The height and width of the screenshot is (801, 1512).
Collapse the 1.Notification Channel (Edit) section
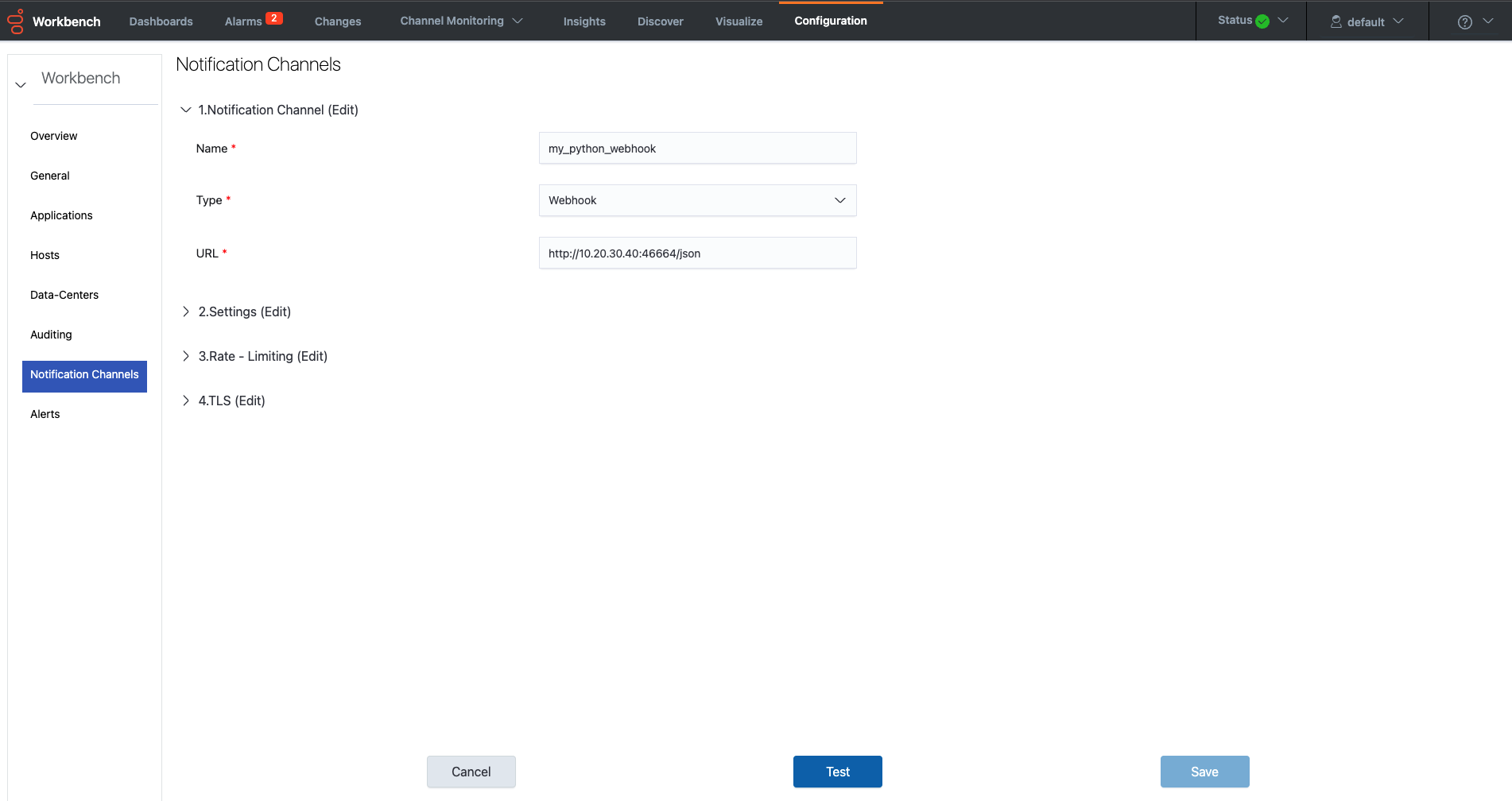point(186,110)
